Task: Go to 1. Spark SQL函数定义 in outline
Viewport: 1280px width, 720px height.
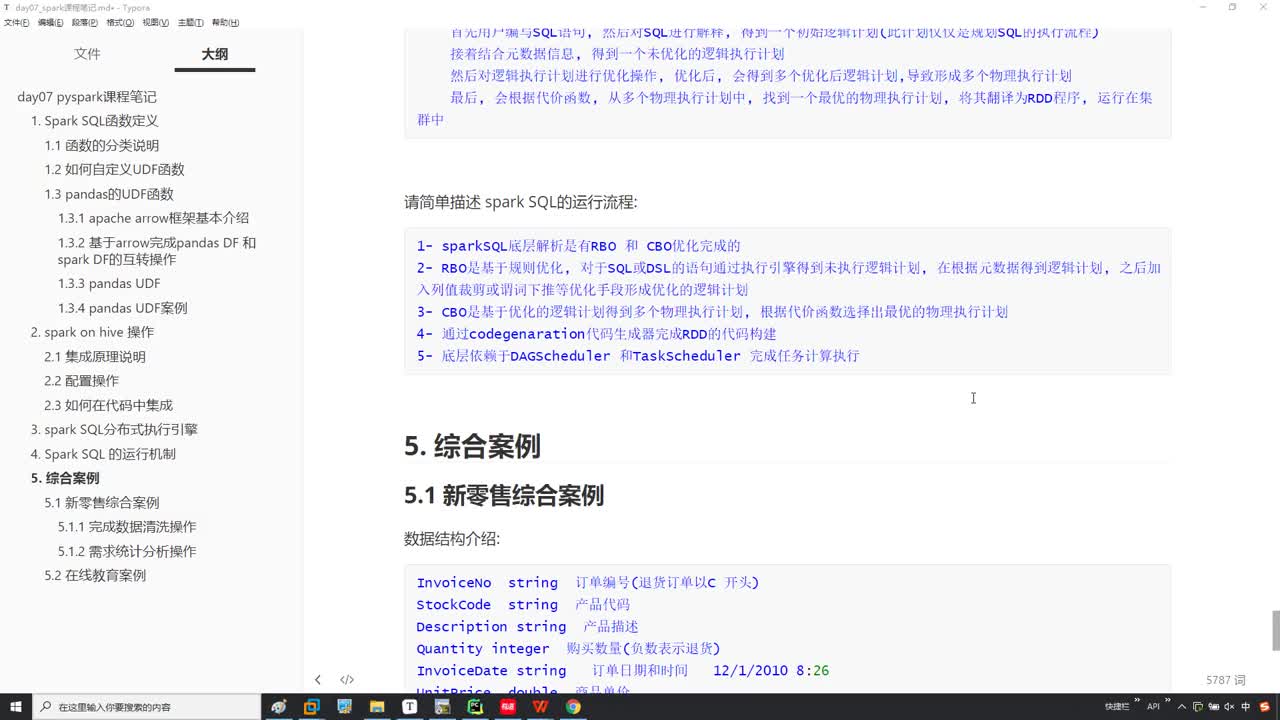Action: [95, 121]
